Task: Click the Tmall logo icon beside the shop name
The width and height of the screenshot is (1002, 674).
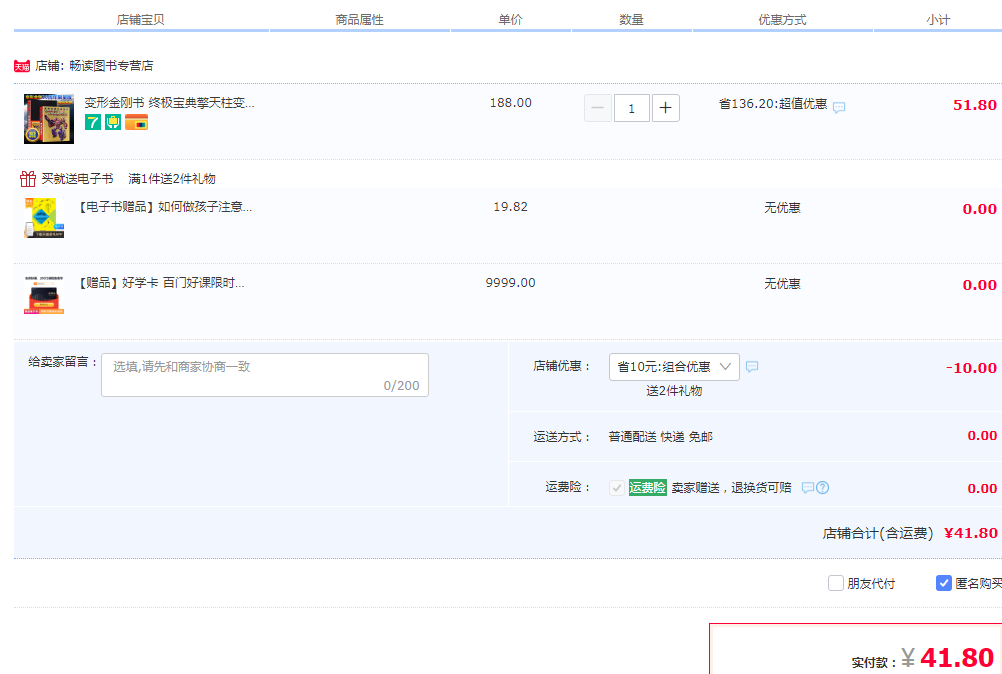Action: (22, 66)
